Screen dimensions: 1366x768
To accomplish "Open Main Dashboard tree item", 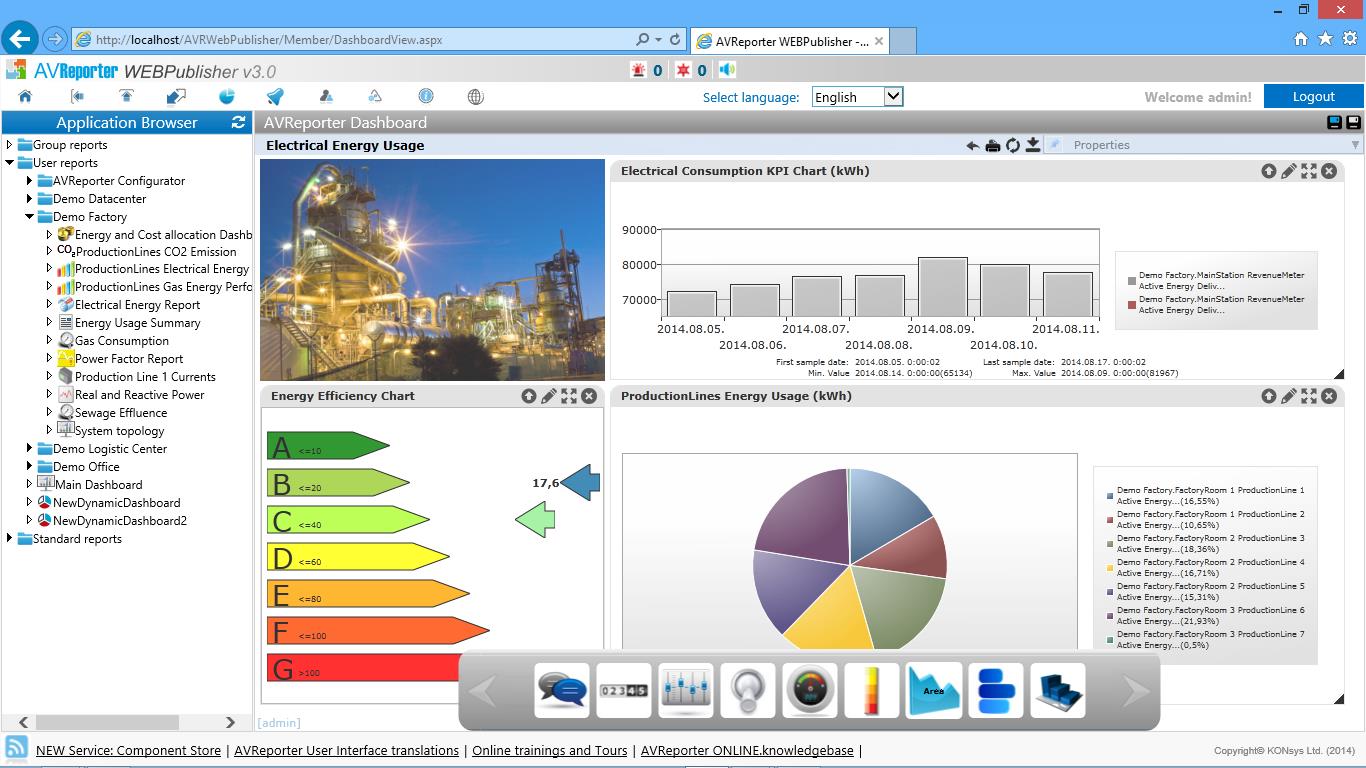I will (99, 485).
